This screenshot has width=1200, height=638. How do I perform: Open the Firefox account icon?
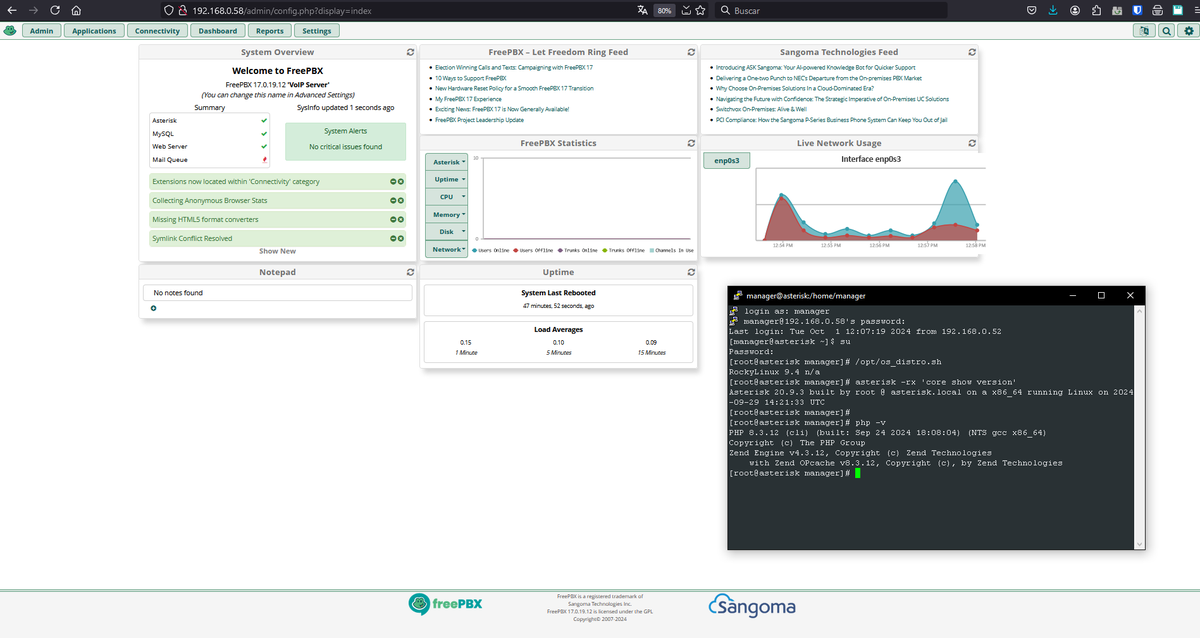1075,9
